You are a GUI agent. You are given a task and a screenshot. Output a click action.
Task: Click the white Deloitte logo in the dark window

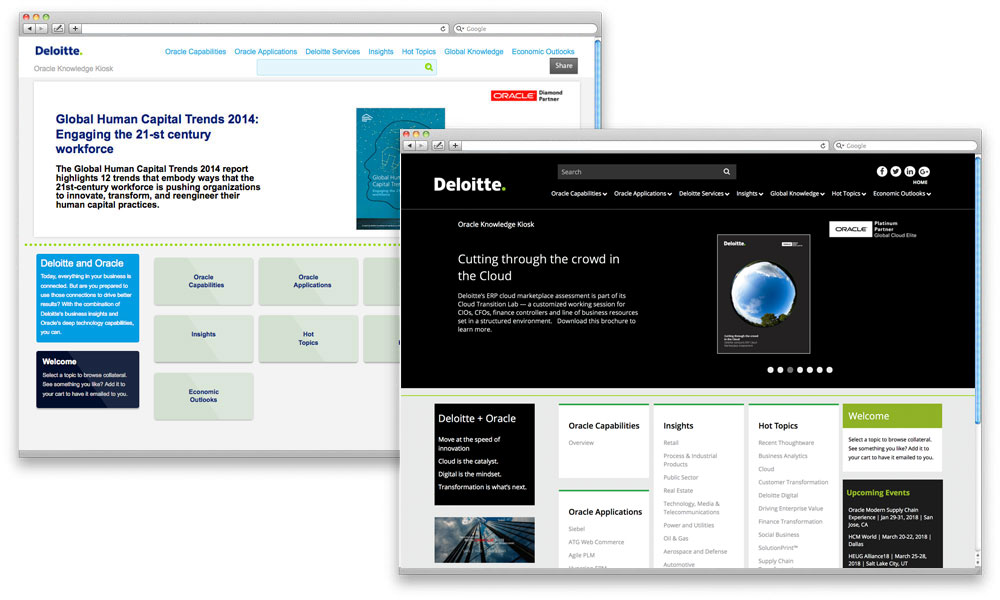(x=469, y=185)
